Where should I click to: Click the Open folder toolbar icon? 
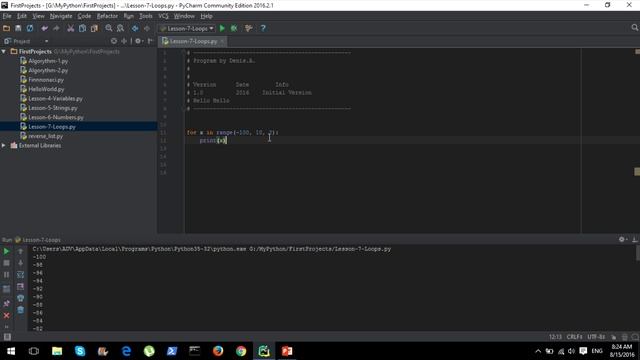pos(7,29)
